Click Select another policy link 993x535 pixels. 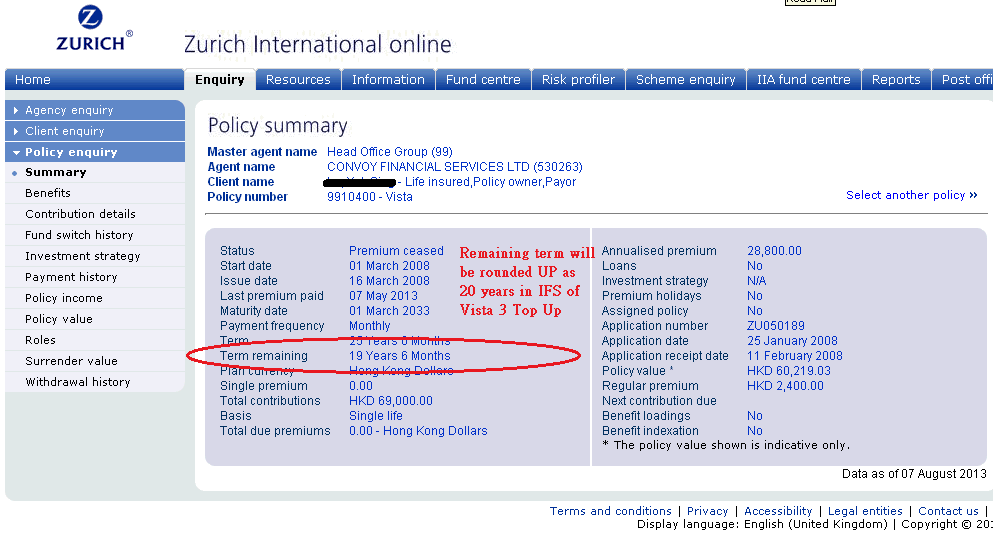(911, 195)
